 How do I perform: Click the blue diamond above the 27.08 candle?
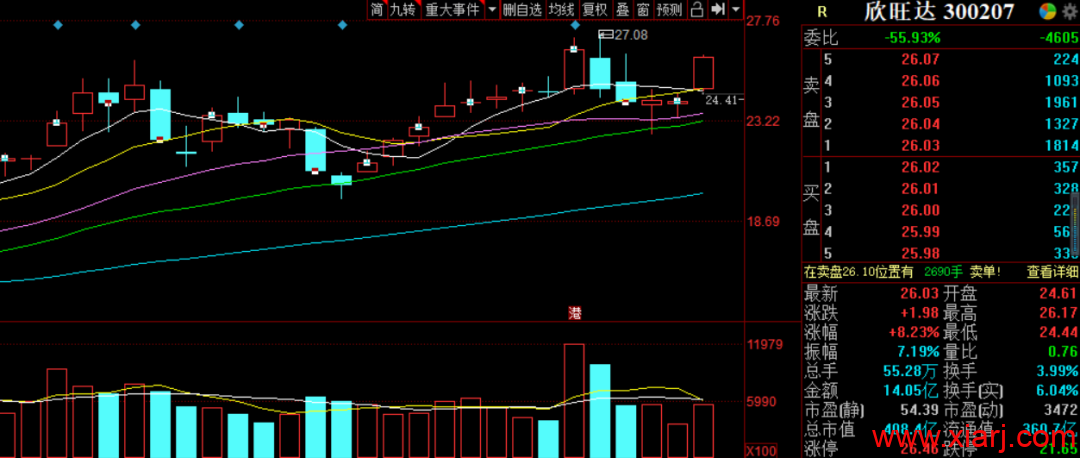tap(575, 25)
